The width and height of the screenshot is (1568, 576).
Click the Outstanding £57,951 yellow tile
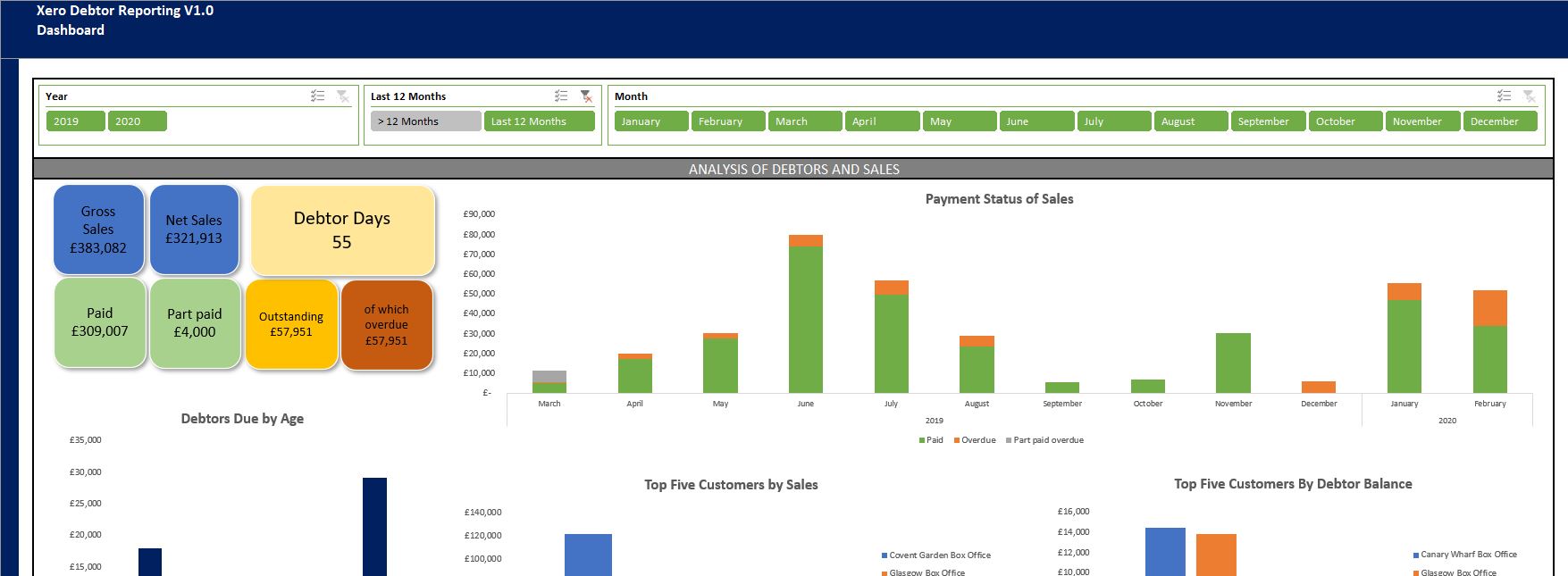[291, 324]
